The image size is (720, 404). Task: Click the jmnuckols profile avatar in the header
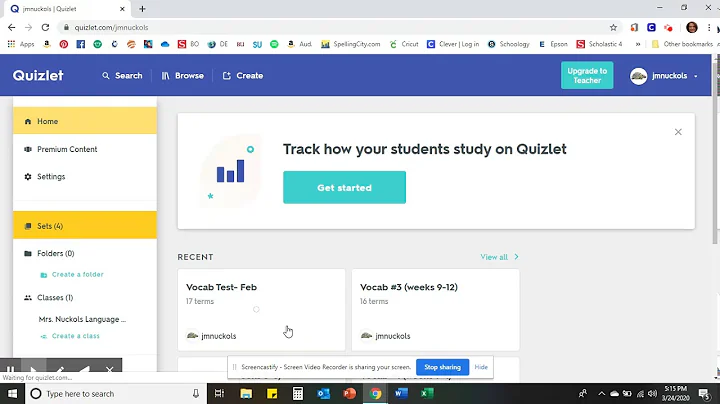coord(638,76)
